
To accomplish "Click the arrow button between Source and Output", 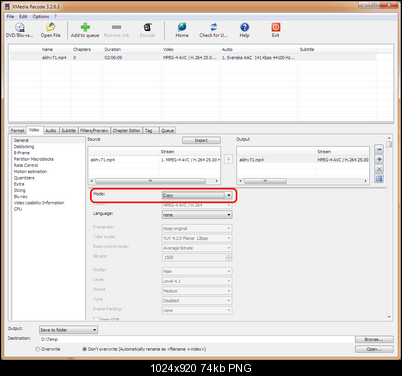I will [x=228, y=159].
